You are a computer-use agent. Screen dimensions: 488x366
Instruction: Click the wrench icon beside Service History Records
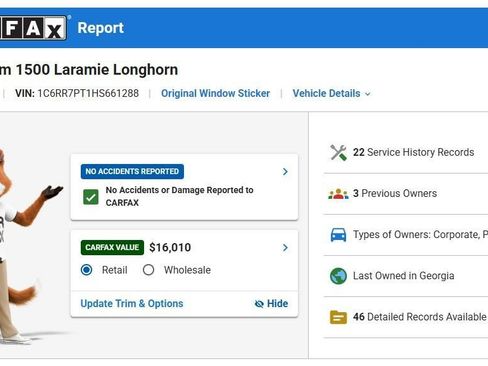[x=338, y=153]
